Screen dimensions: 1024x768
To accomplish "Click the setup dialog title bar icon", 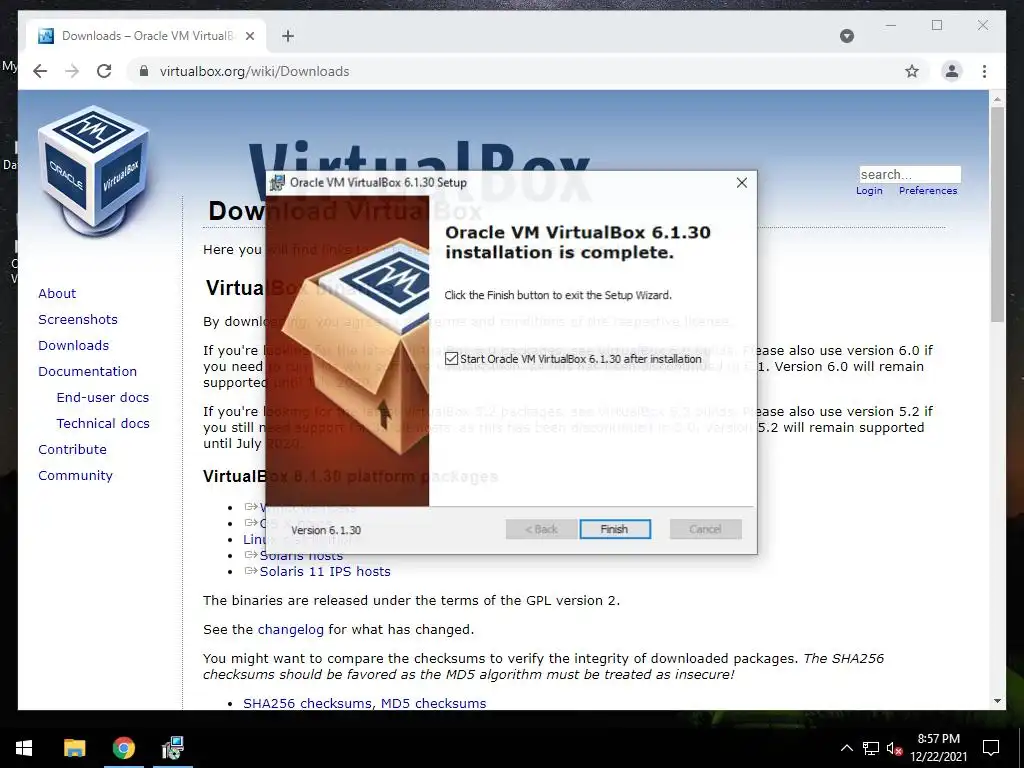I will click(278, 183).
